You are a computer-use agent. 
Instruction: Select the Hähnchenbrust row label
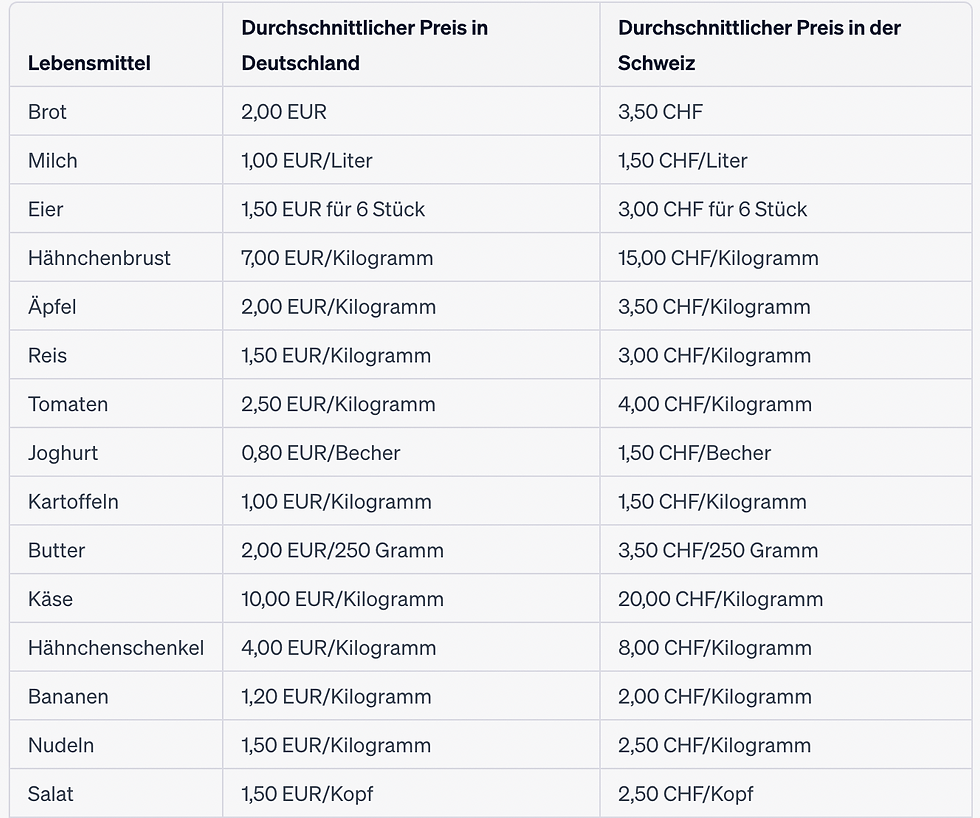point(99,258)
